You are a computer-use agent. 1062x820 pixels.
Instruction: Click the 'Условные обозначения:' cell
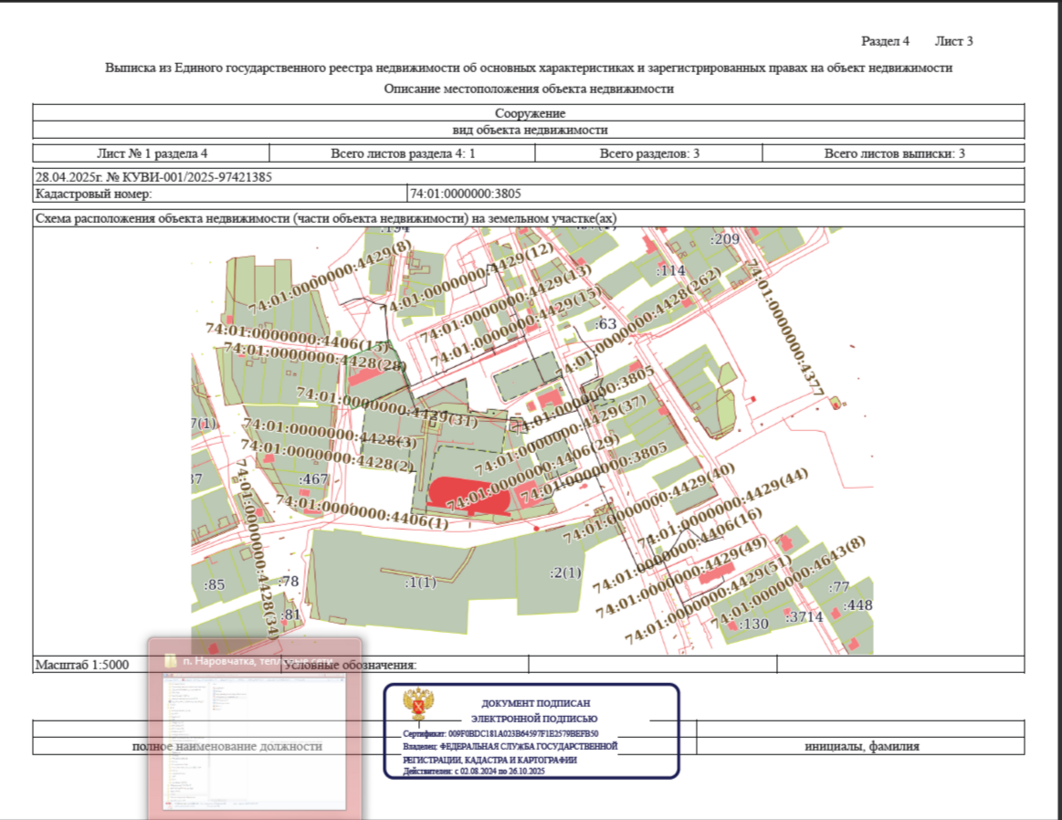404,664
